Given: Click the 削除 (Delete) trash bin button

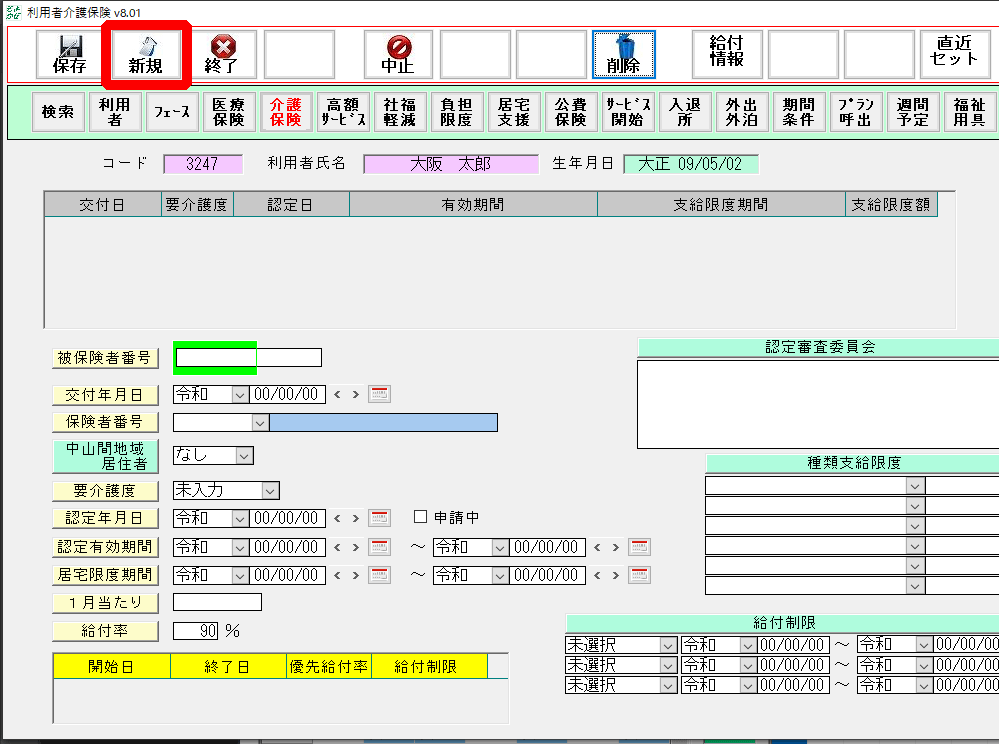Looking at the screenshot, I should (x=624, y=54).
